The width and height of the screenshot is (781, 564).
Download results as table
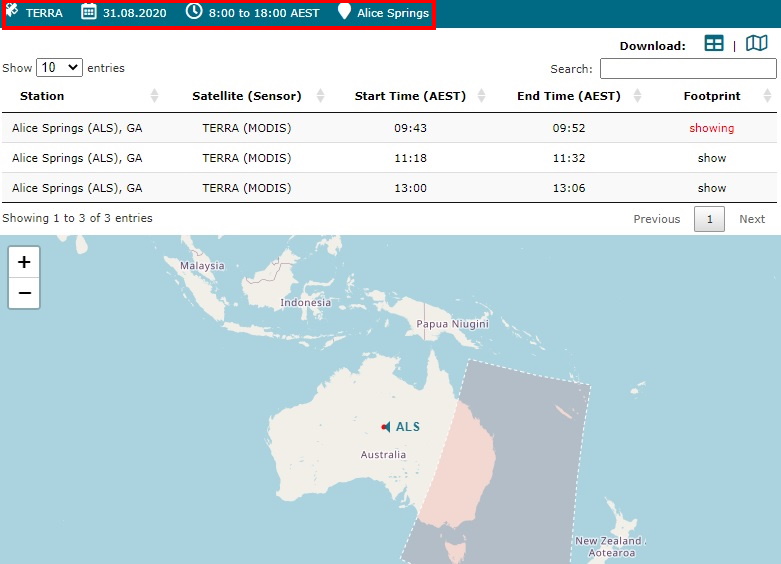click(x=713, y=44)
